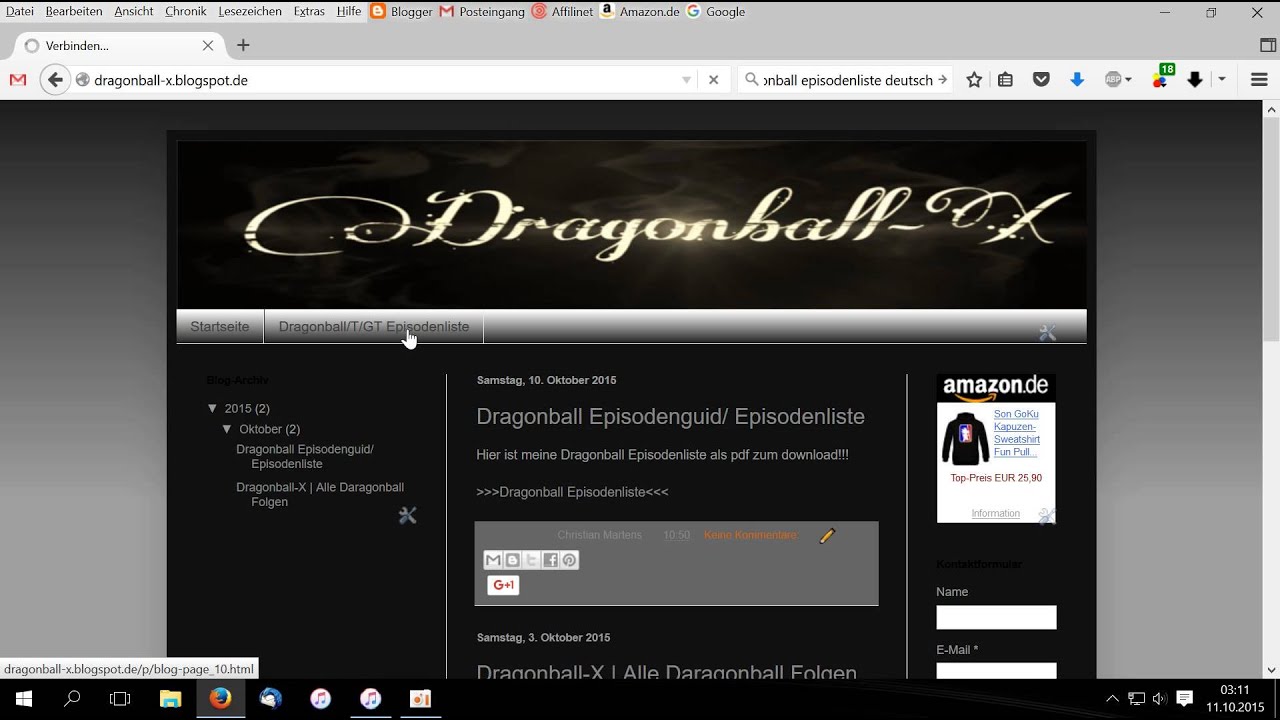1280x720 pixels.
Task: Open the Amazon.de bookmark
Action: click(x=640, y=11)
